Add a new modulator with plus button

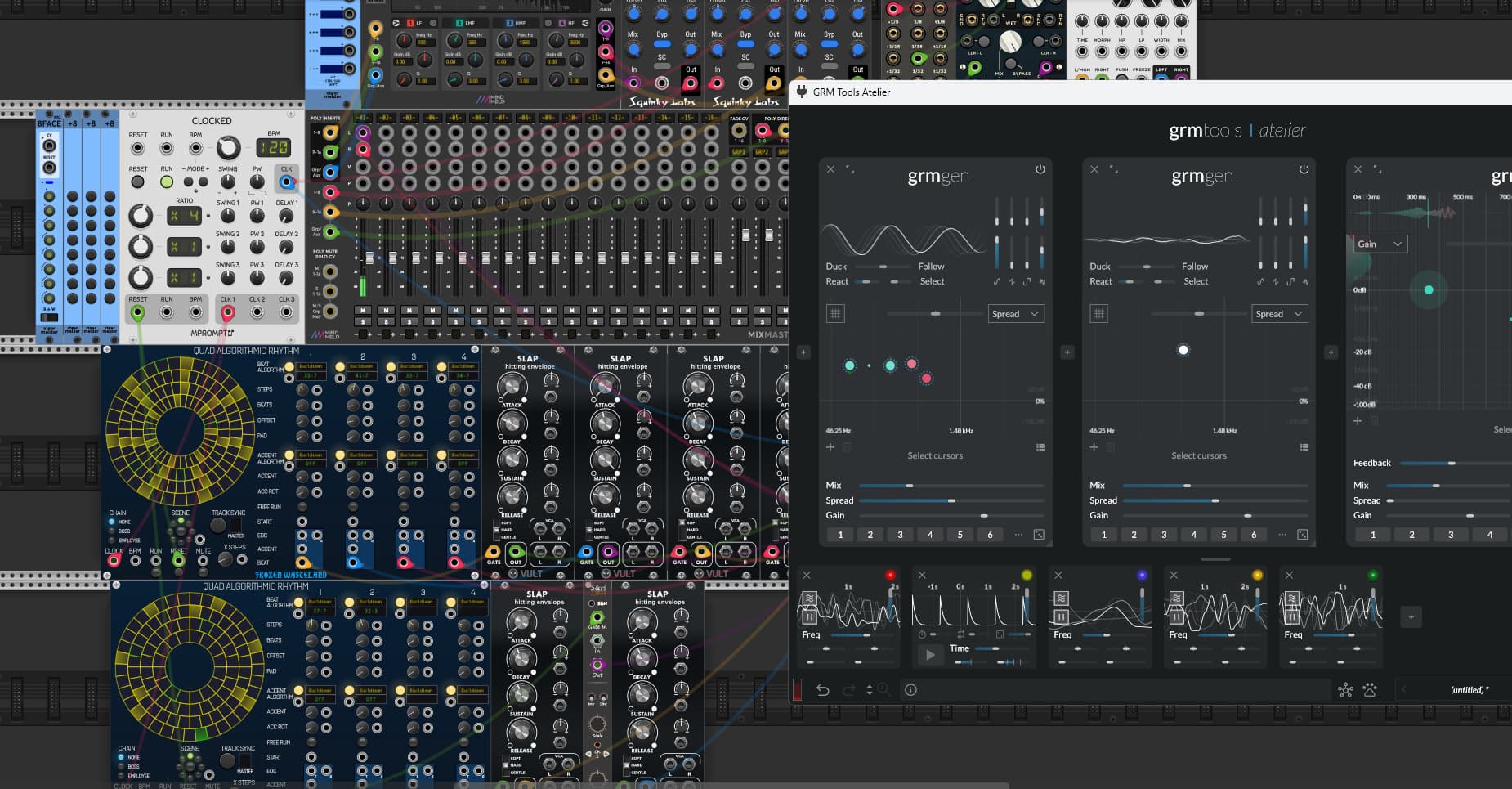1411,616
